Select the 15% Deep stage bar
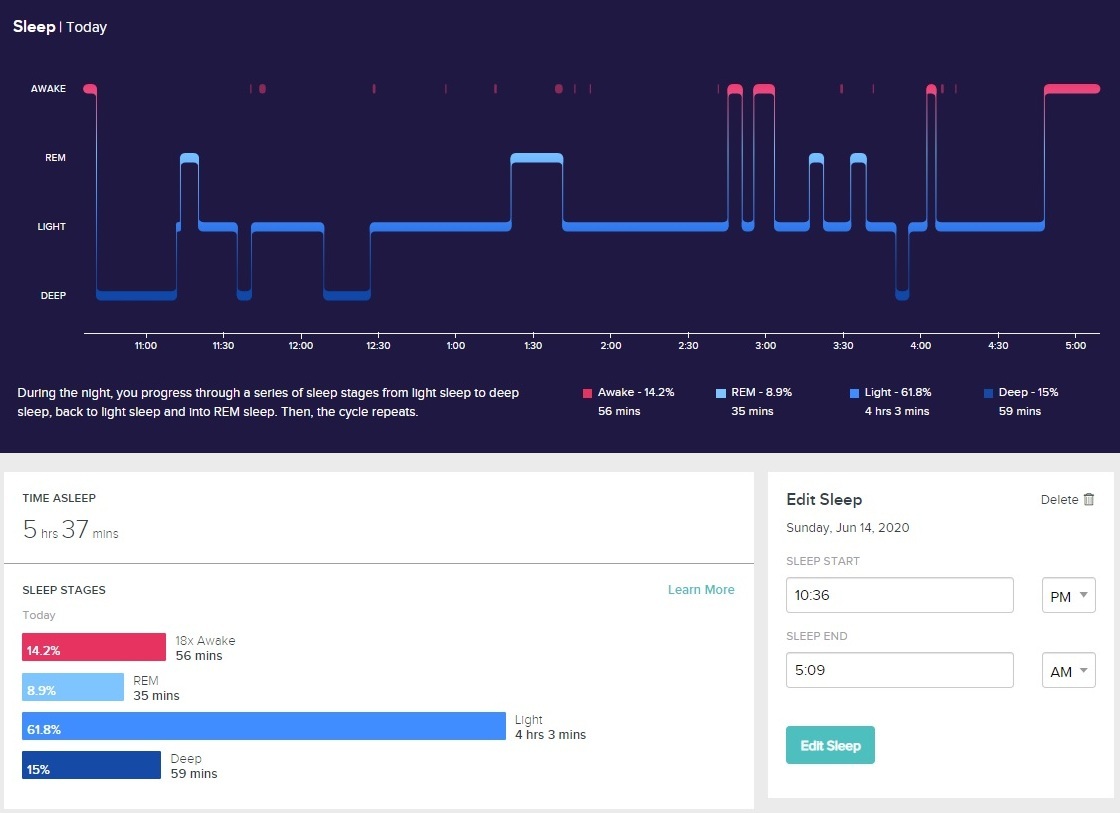 [91, 765]
